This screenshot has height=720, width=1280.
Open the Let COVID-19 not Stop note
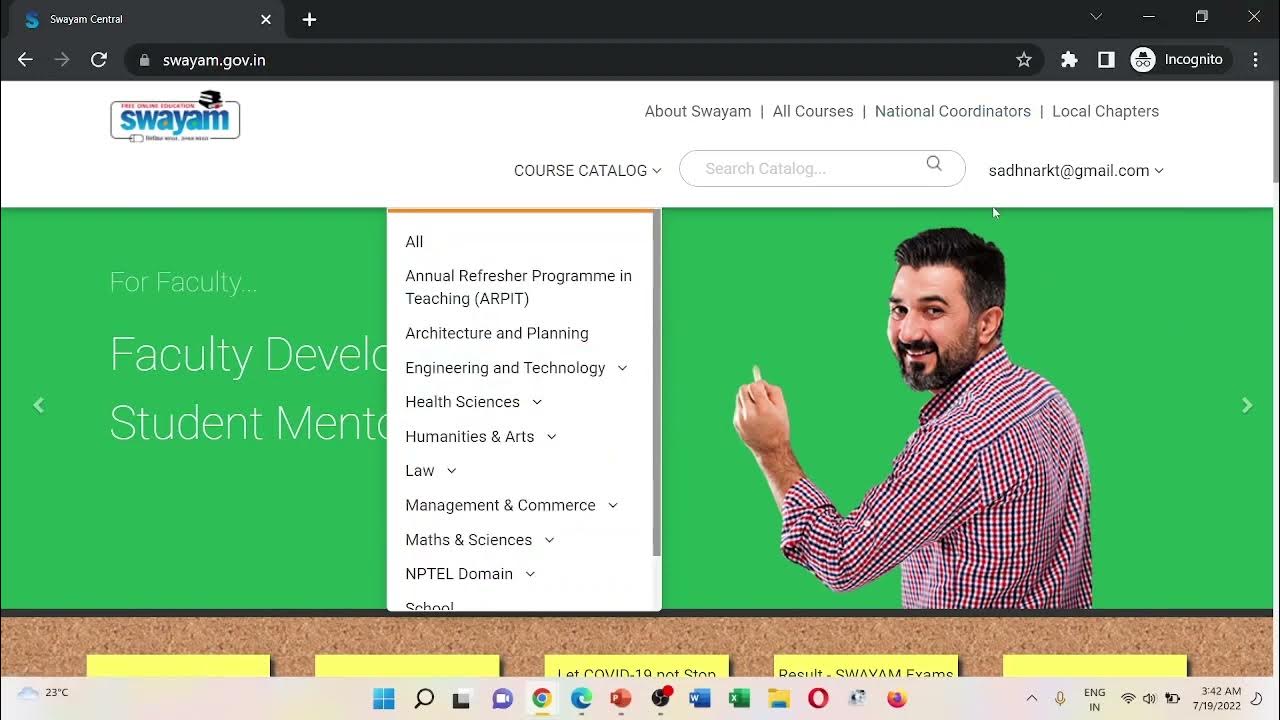point(637,667)
